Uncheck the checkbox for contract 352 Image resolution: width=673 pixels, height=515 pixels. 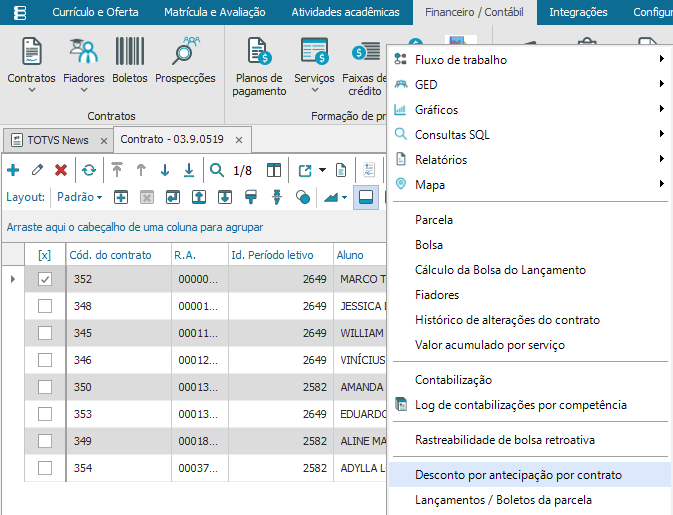[x=44, y=280]
